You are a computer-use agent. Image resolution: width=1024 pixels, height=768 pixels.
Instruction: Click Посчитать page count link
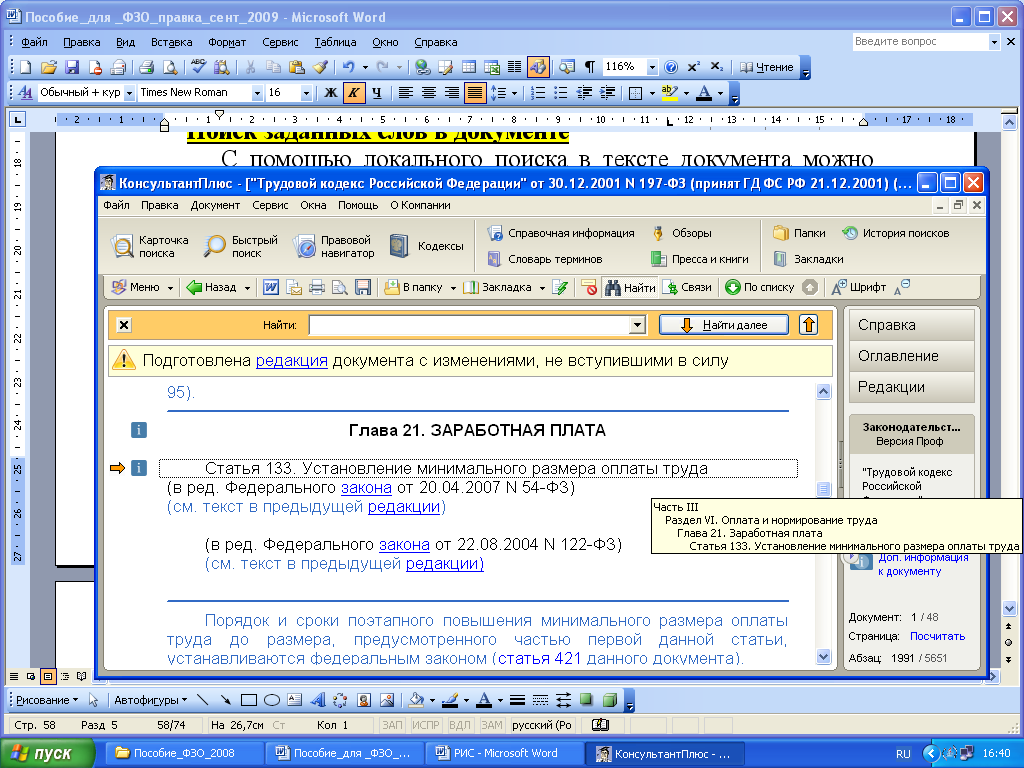937,636
